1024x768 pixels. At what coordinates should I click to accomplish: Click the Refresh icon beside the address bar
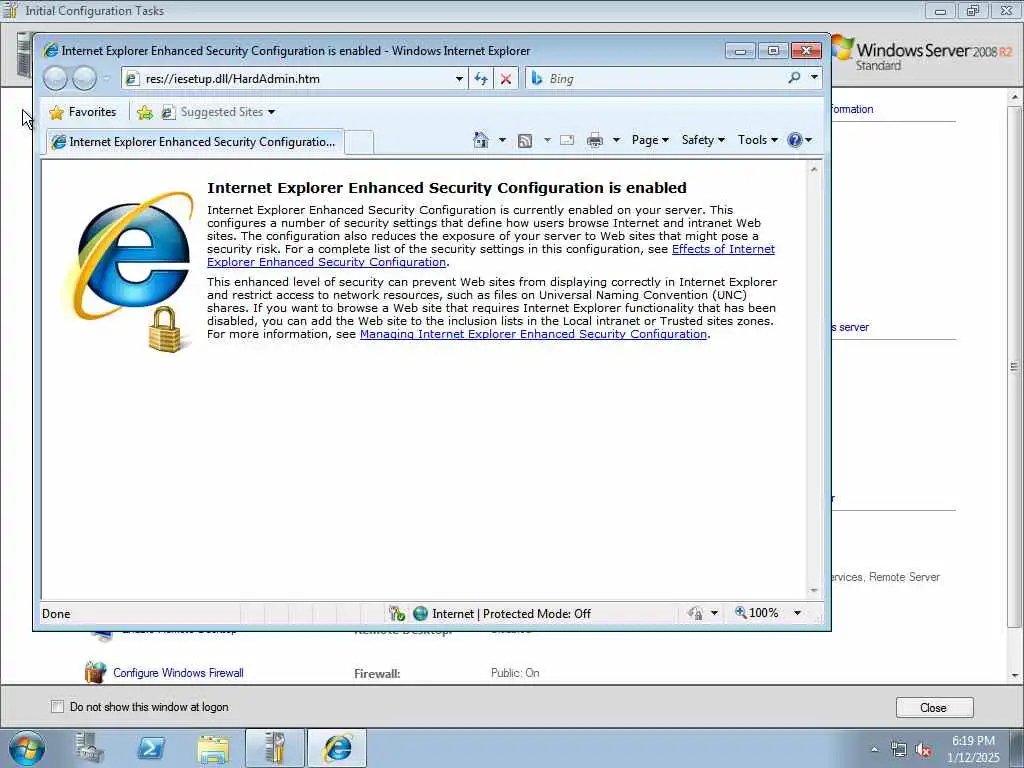(481, 79)
